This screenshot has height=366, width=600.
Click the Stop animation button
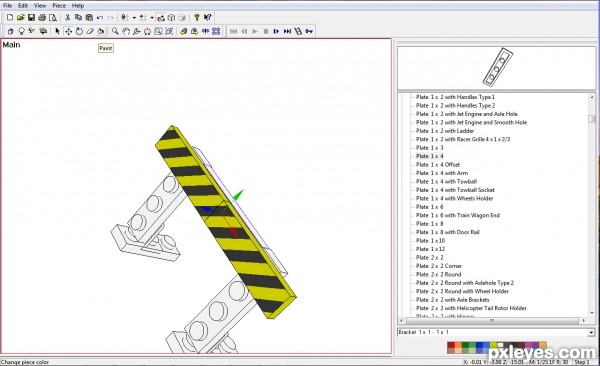click(x=266, y=31)
